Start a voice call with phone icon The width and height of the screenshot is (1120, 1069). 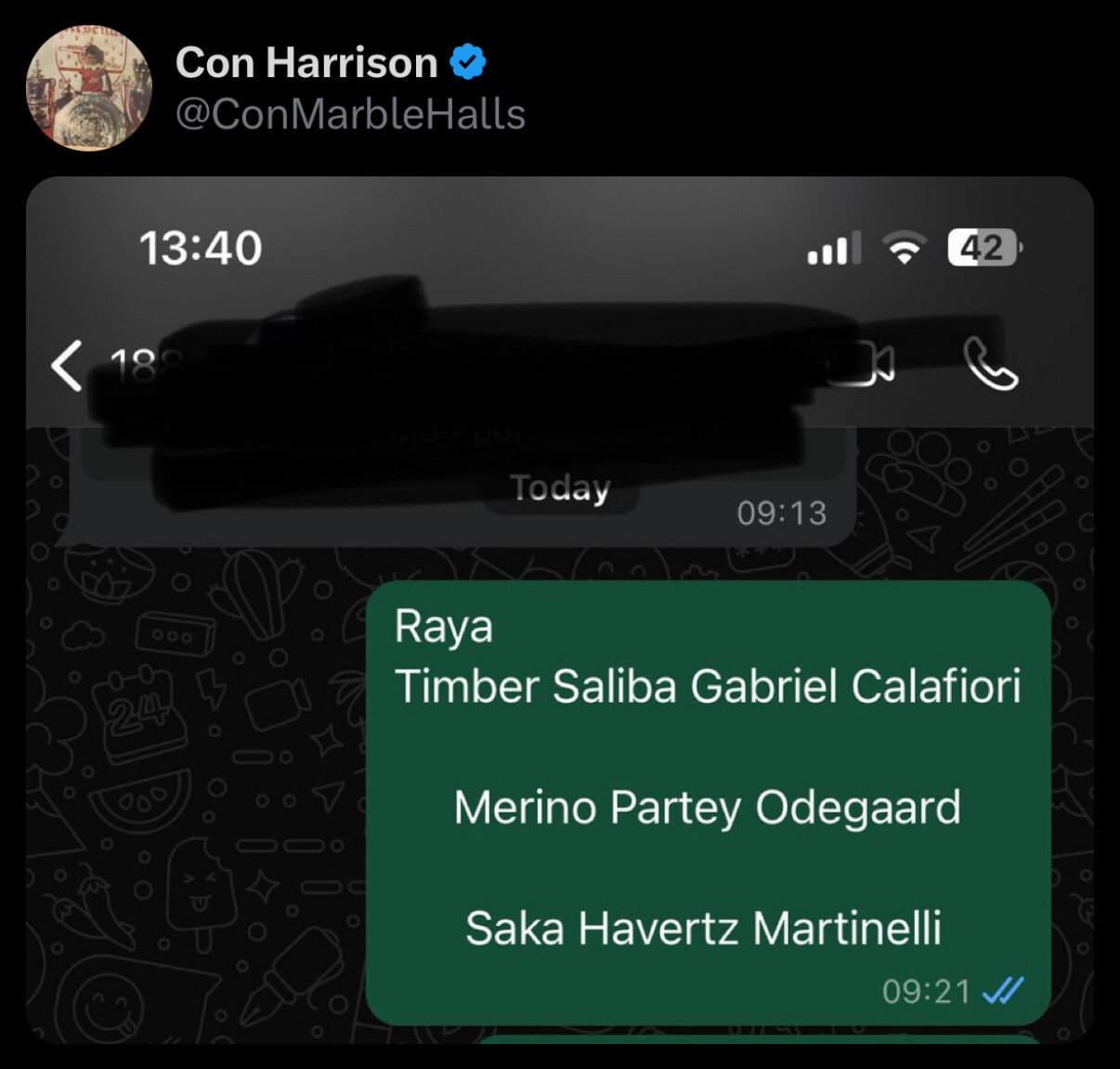[991, 363]
